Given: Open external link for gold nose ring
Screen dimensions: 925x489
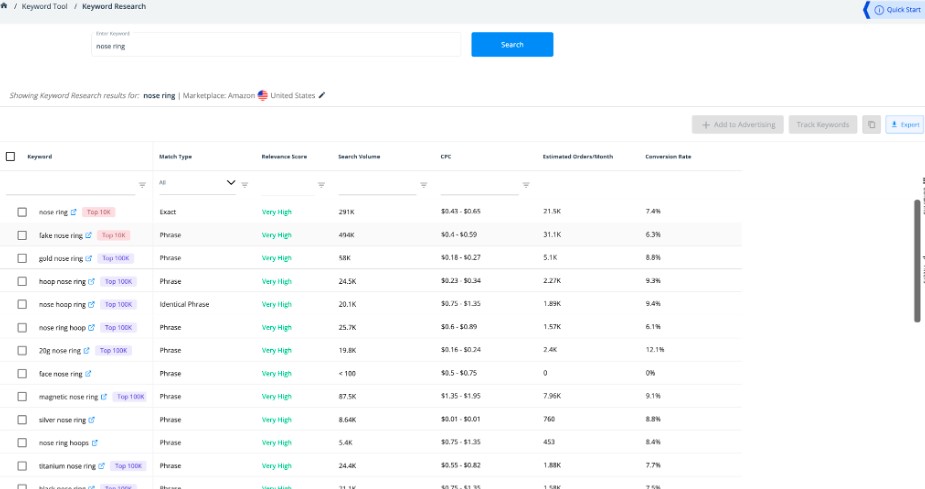Looking at the screenshot, I should tap(88, 258).
